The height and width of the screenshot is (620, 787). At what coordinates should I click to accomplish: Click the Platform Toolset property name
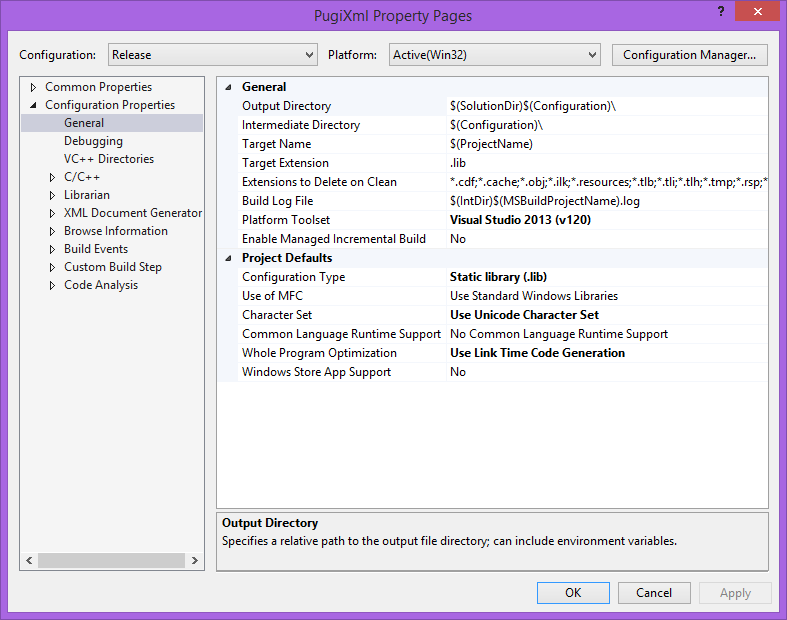click(286, 220)
